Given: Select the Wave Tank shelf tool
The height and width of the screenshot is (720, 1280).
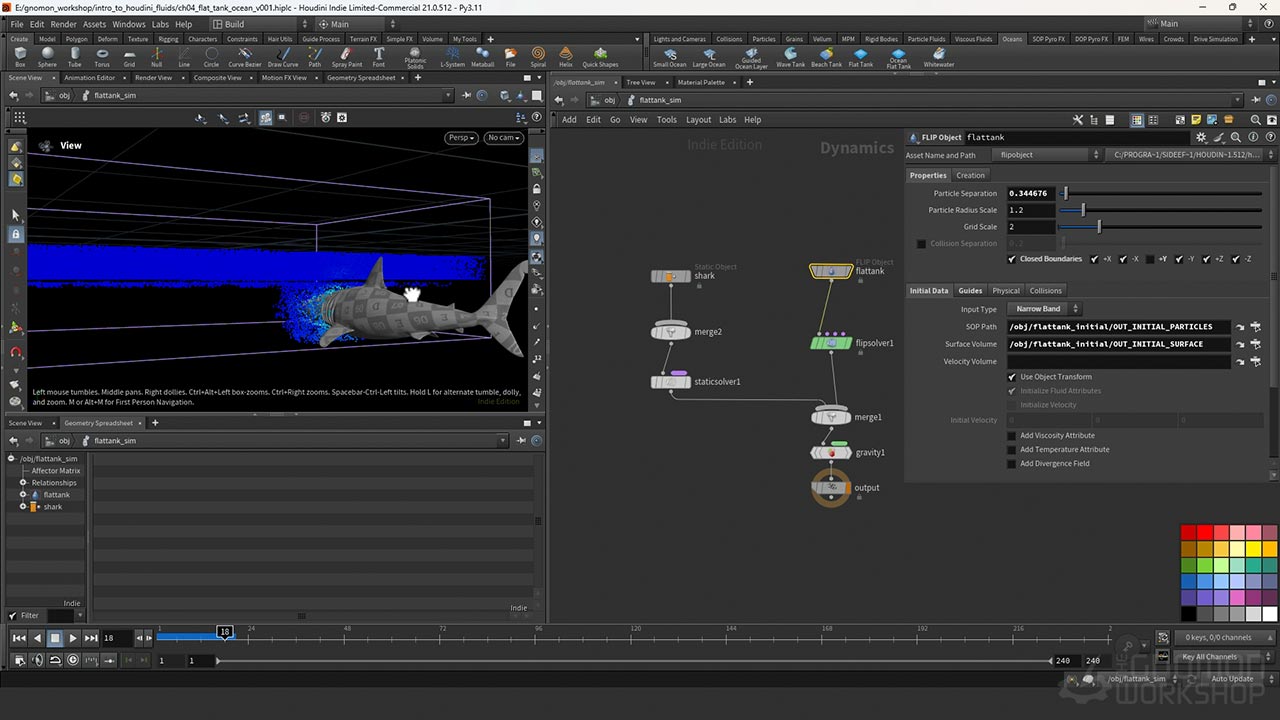Looking at the screenshot, I should tap(790, 56).
